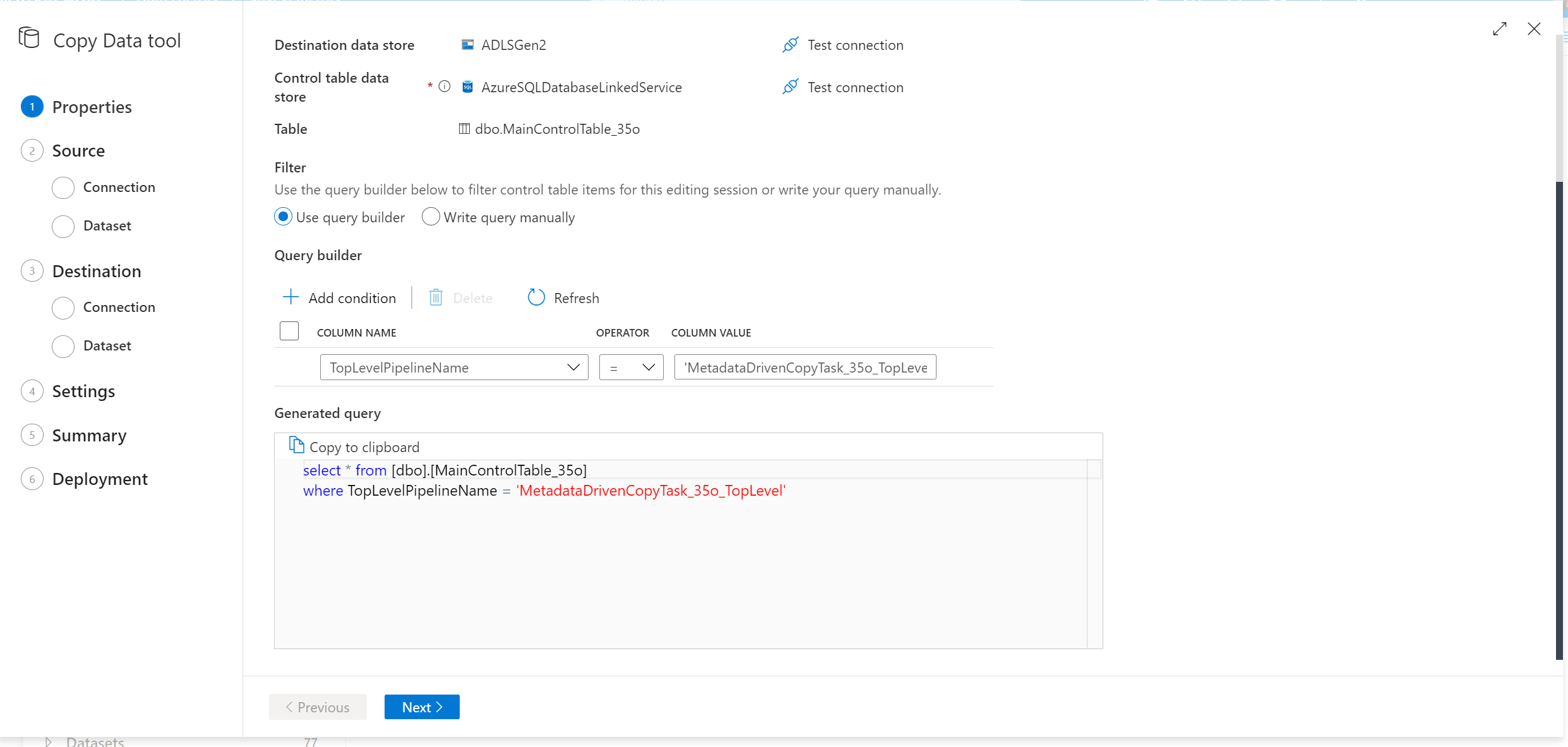1568x747 pixels.
Task: Click the Properties step tab
Action: click(92, 106)
